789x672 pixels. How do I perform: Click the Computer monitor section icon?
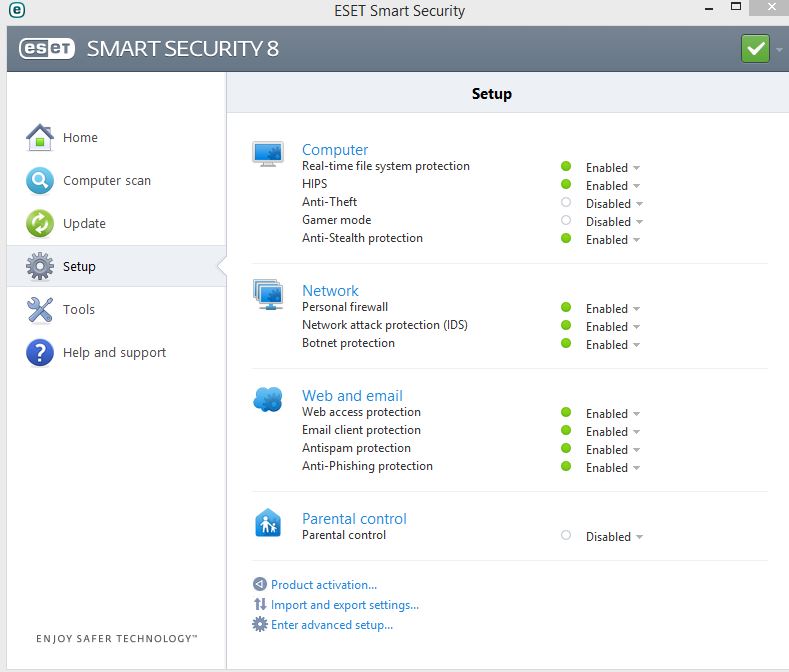point(268,154)
